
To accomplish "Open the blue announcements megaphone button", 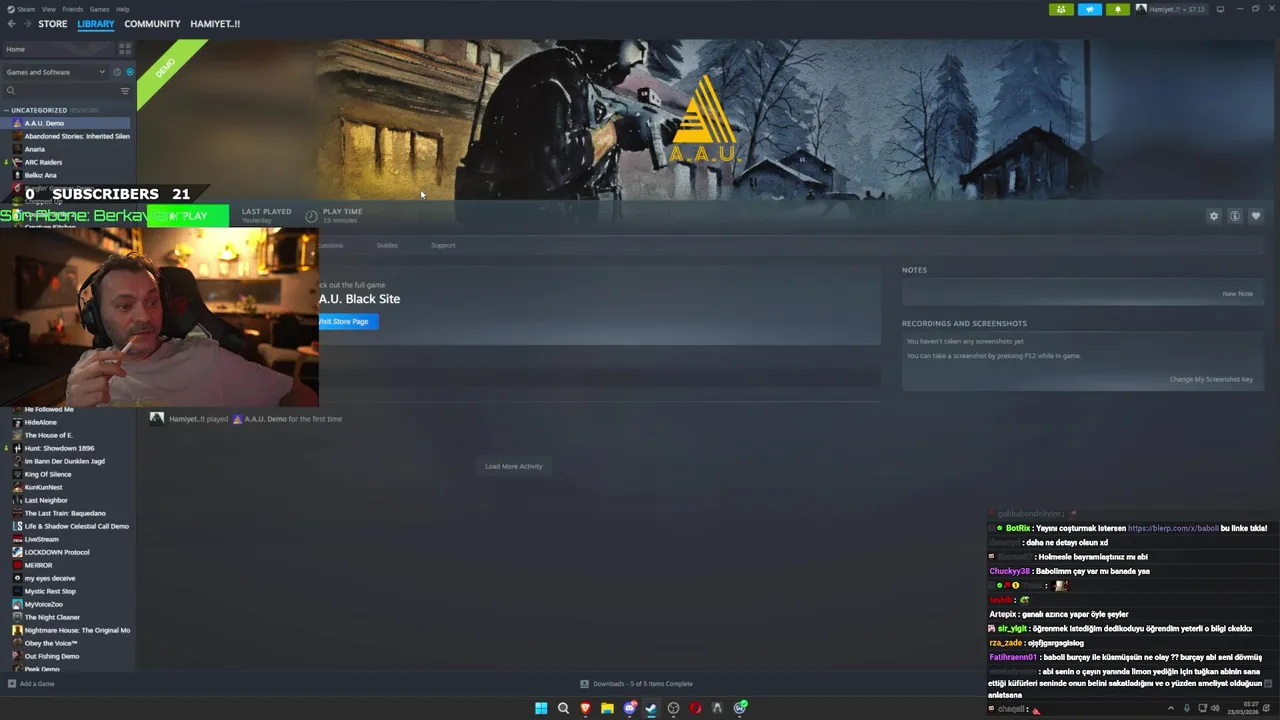I will pos(1089,9).
